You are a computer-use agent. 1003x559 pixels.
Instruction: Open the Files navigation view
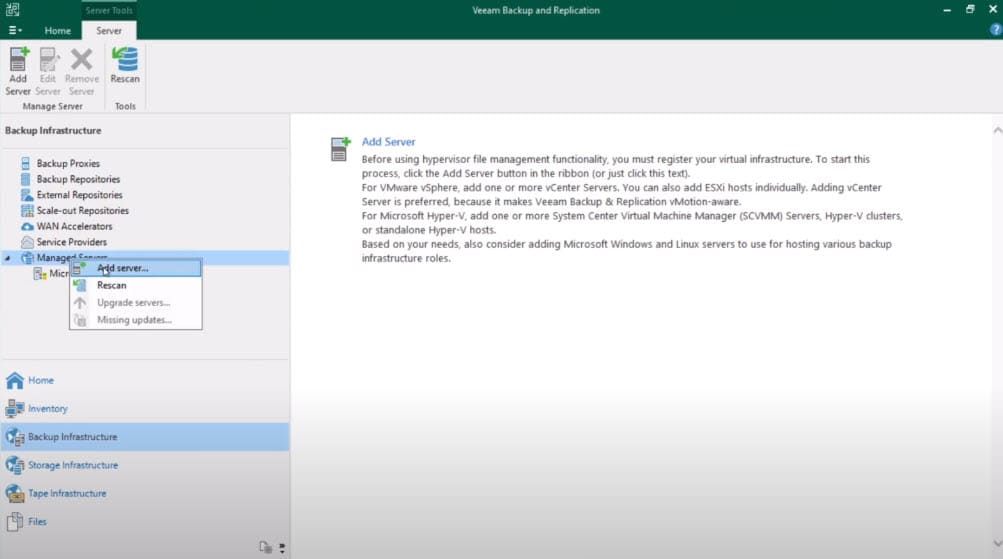(x=145, y=522)
